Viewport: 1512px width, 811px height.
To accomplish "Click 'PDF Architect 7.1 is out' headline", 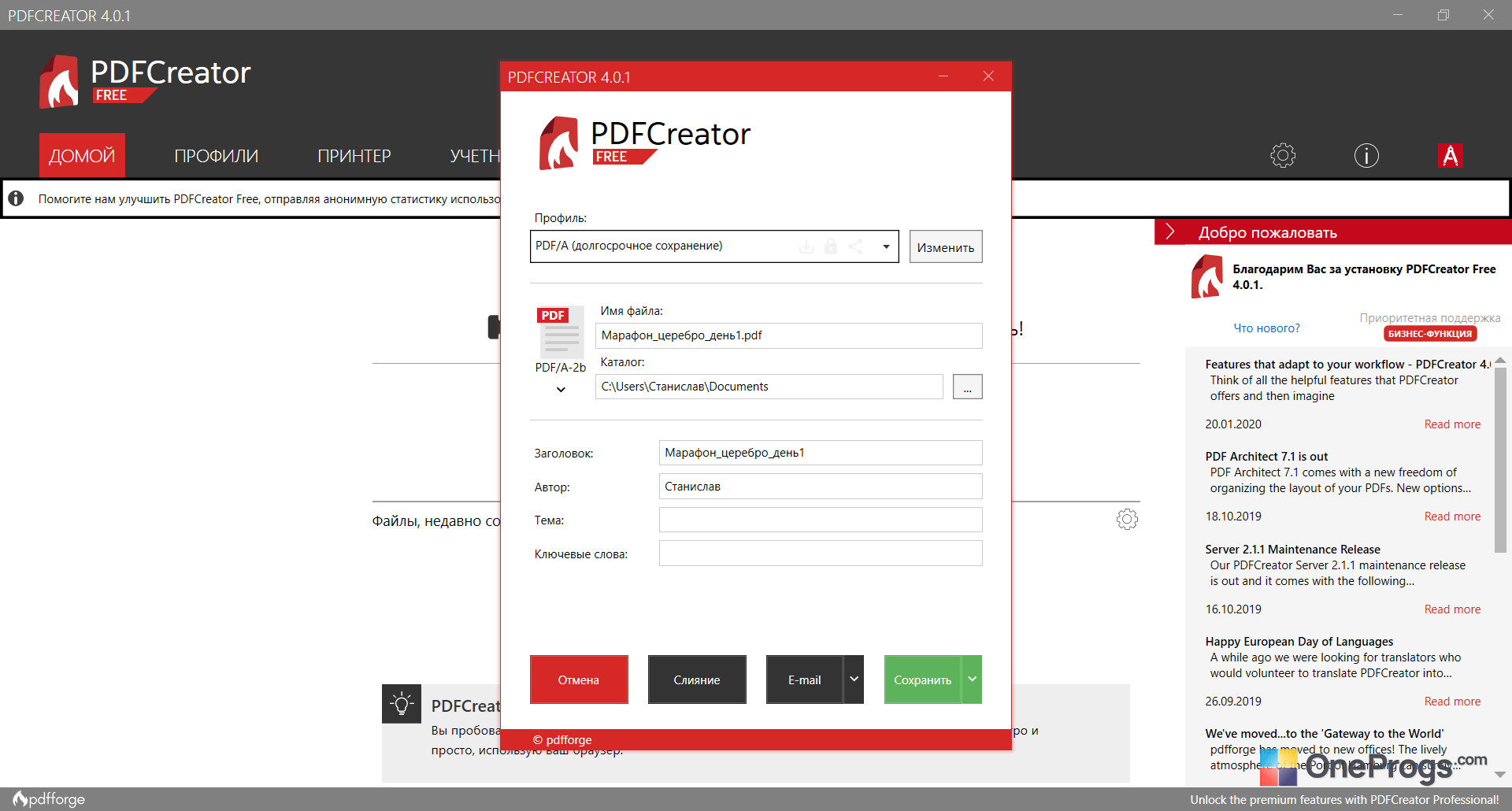I will (x=1266, y=456).
